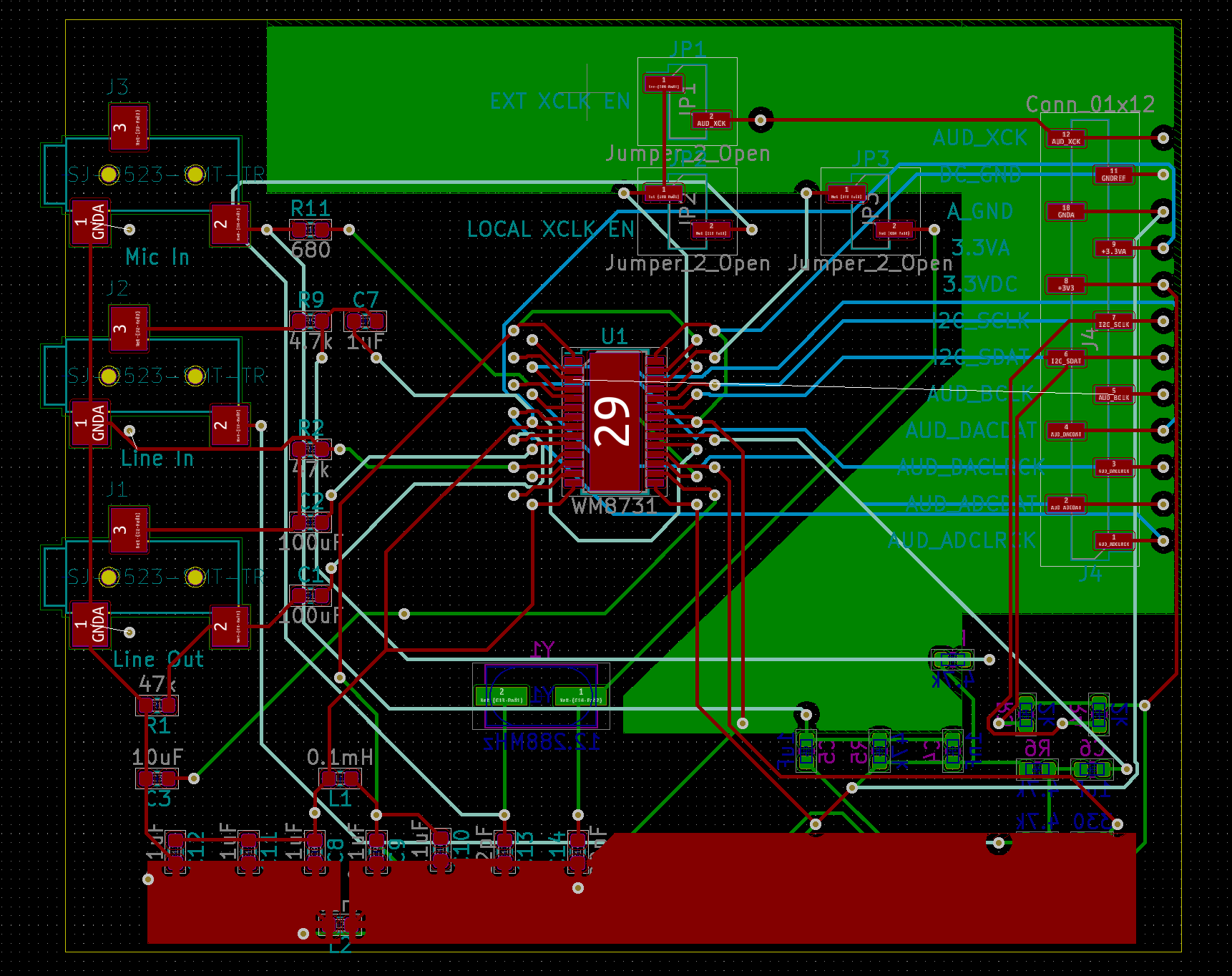1232x976 pixels.
Task: Select J4 pad 9 +3.3VA
Action: click(1114, 248)
